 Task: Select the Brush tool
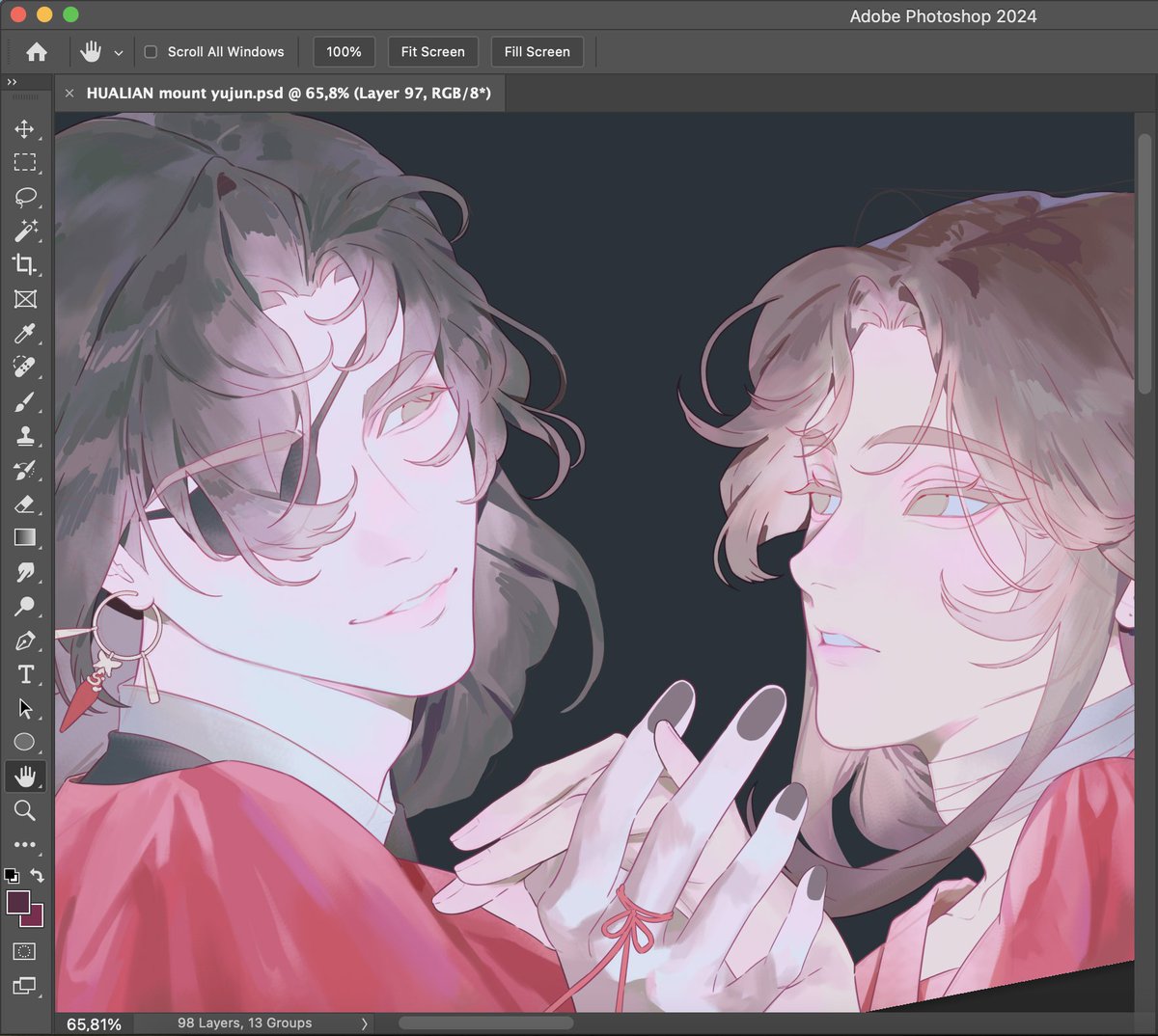click(x=25, y=401)
